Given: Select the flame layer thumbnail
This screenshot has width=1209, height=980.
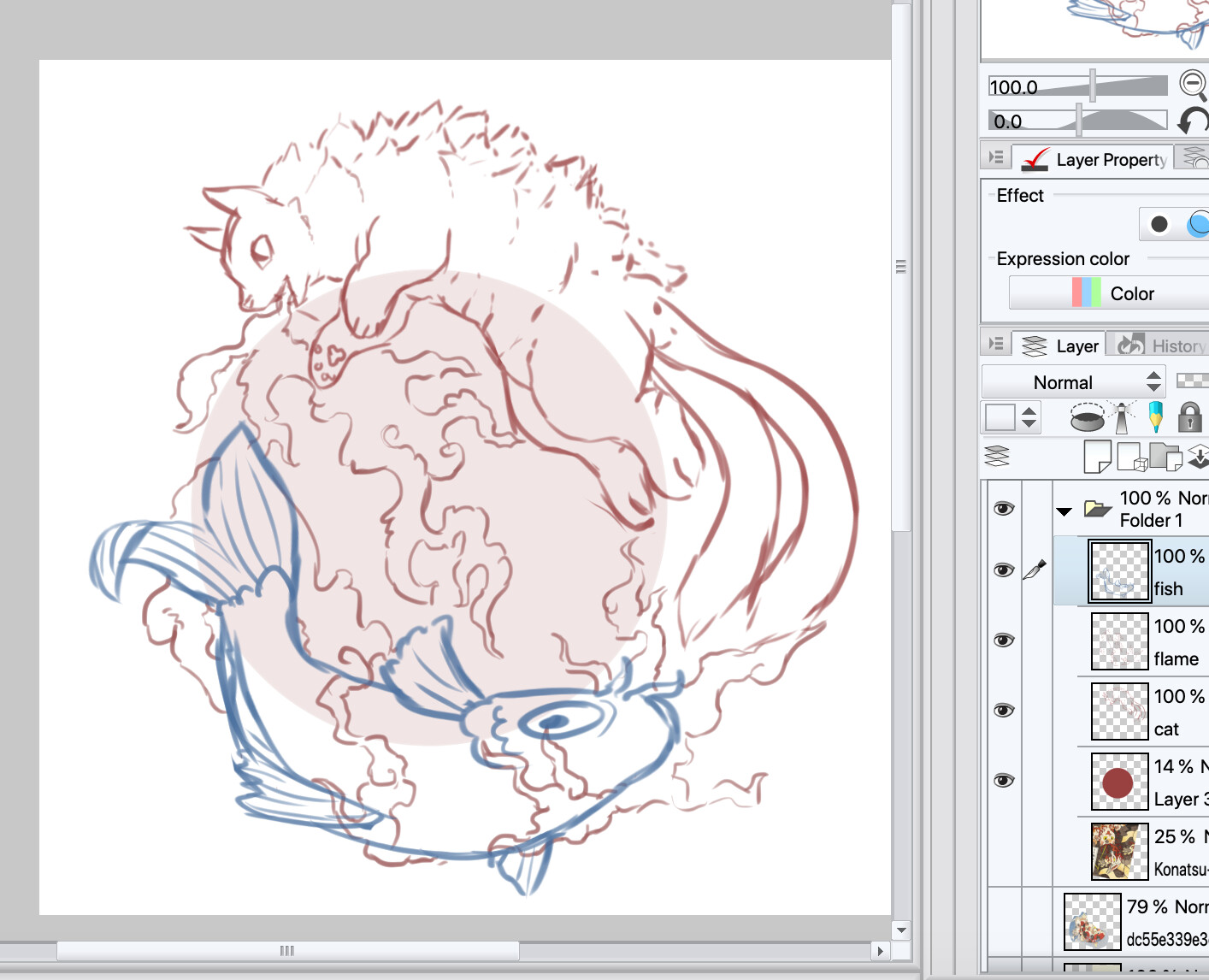Looking at the screenshot, I should (1119, 641).
